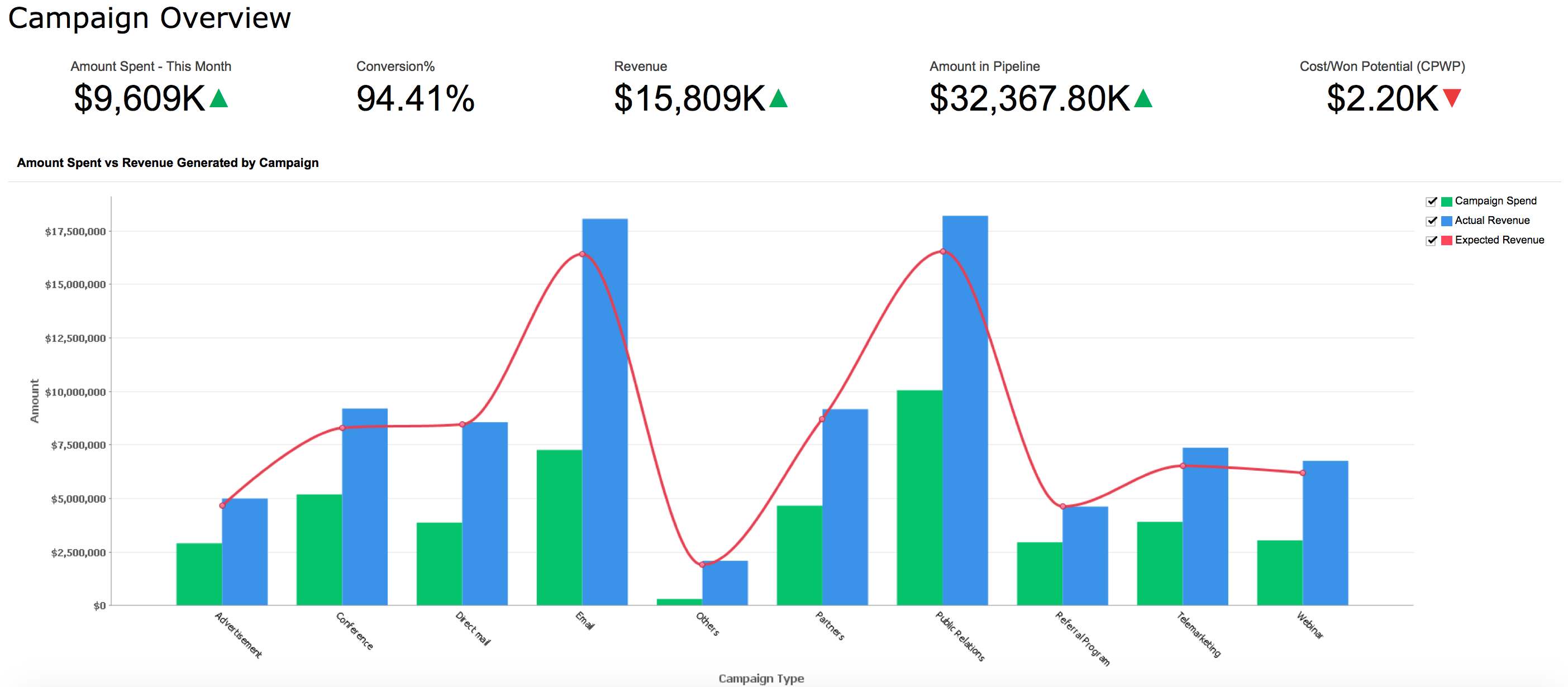Click the red down arrow beside $2.20K
Screen dimensions: 1568x687
[1452, 97]
